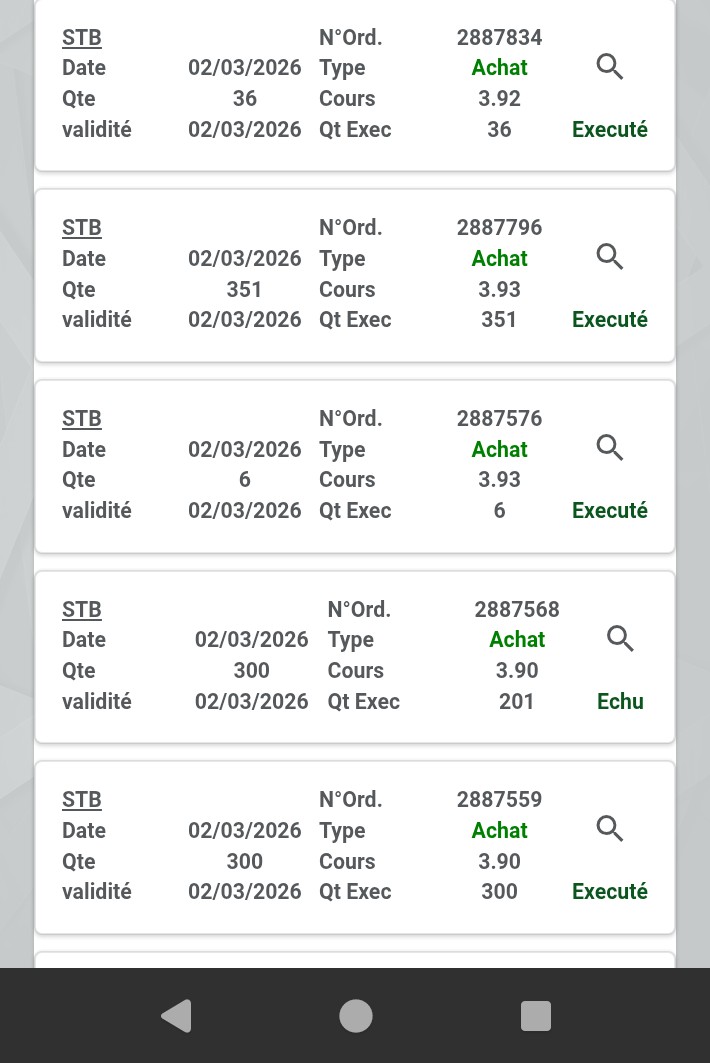
Task: Inspect order 2887568 via magnifier icon
Action: click(620, 639)
